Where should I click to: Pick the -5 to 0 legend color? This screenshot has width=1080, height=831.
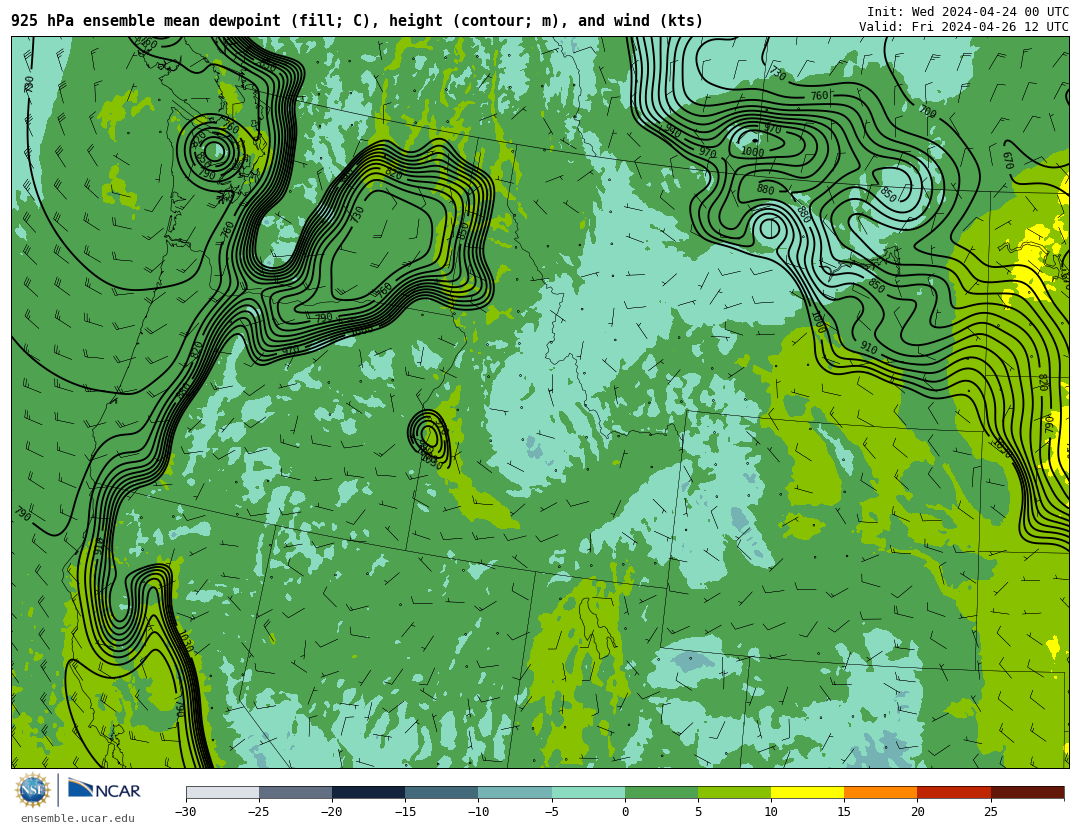click(x=588, y=792)
